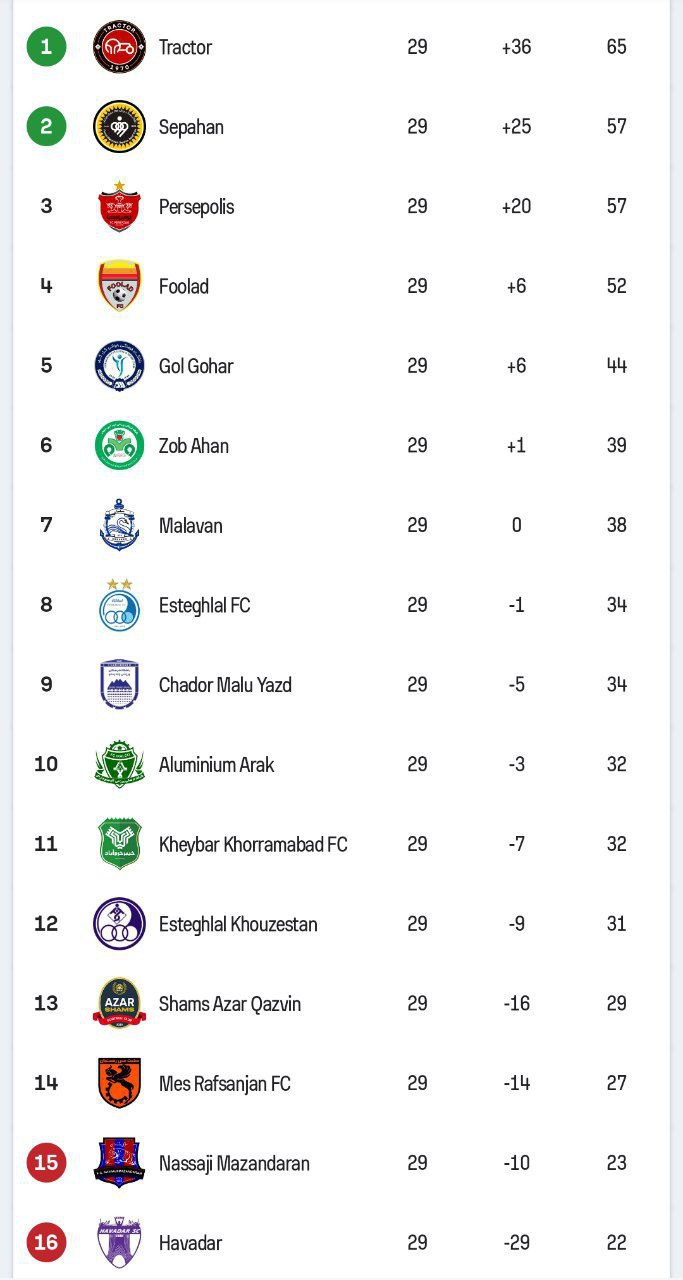Click the Mes Rafsanjan orange crest

point(119,1083)
